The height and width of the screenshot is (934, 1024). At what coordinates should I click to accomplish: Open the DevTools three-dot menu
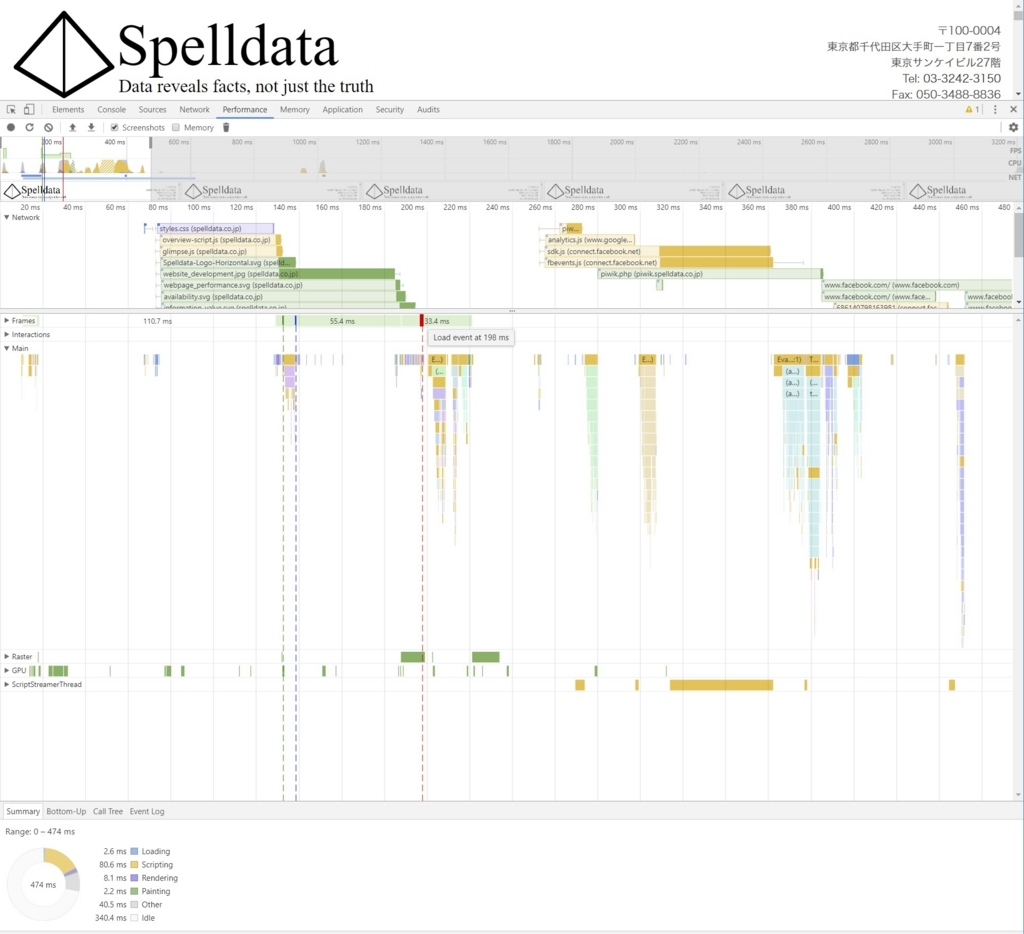(x=995, y=110)
